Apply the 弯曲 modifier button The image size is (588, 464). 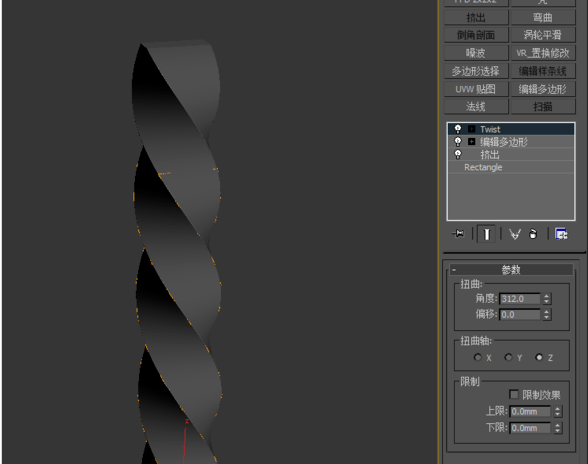coord(543,17)
